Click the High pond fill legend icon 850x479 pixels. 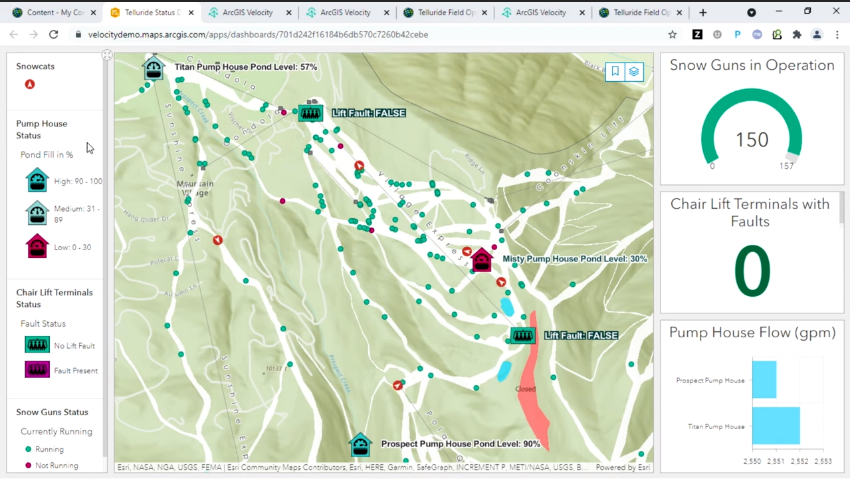pos(37,180)
